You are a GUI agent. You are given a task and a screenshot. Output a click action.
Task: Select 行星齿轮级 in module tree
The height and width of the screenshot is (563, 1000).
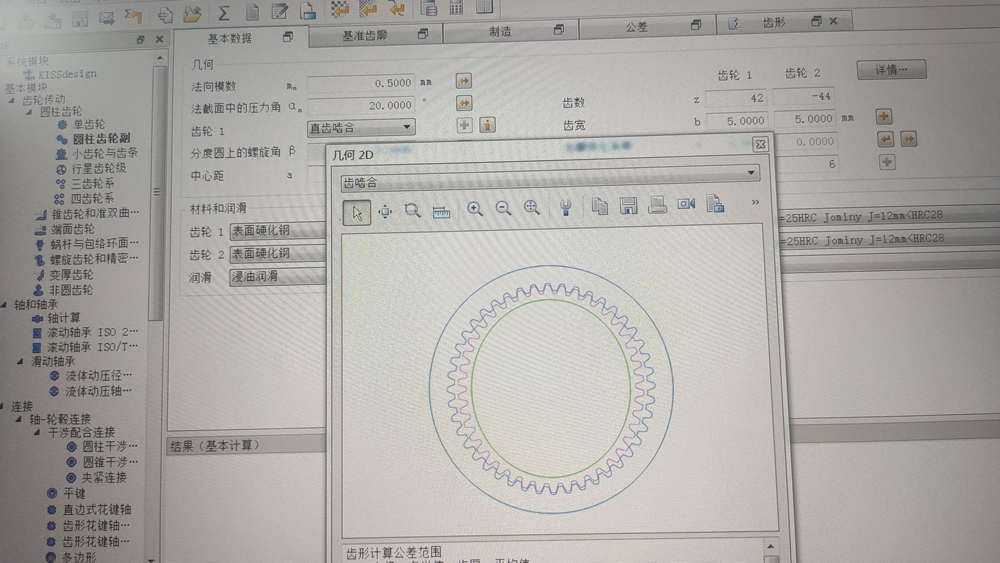coord(98,168)
